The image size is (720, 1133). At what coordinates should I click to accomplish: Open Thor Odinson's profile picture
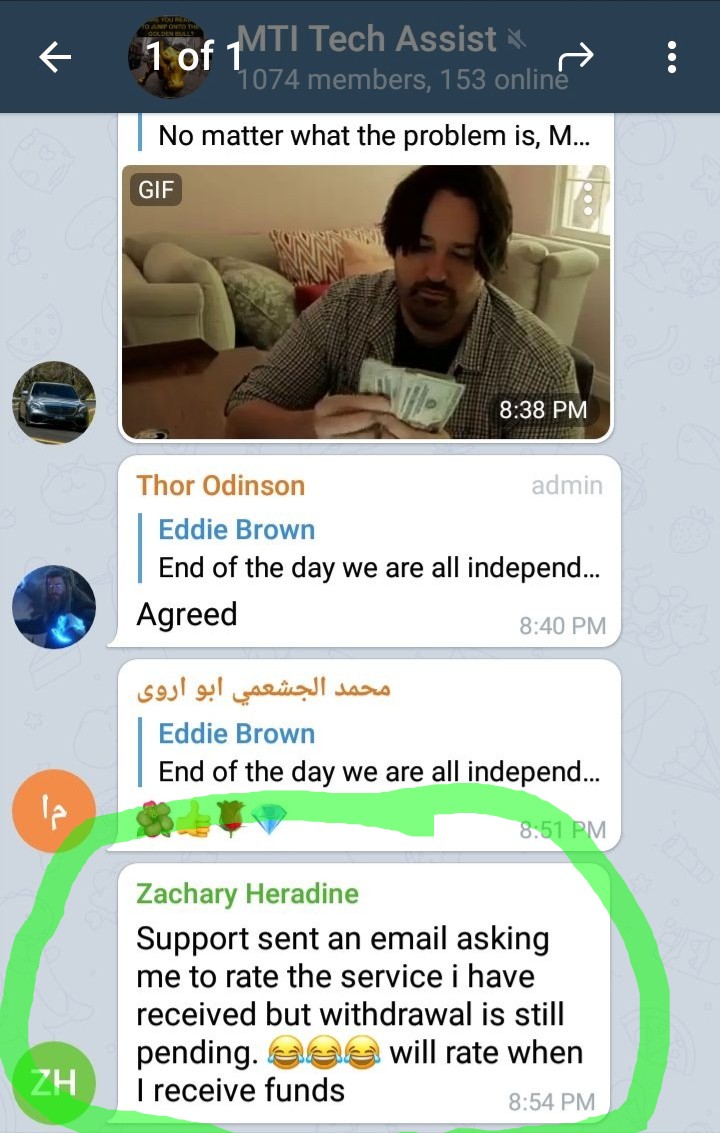[54, 607]
